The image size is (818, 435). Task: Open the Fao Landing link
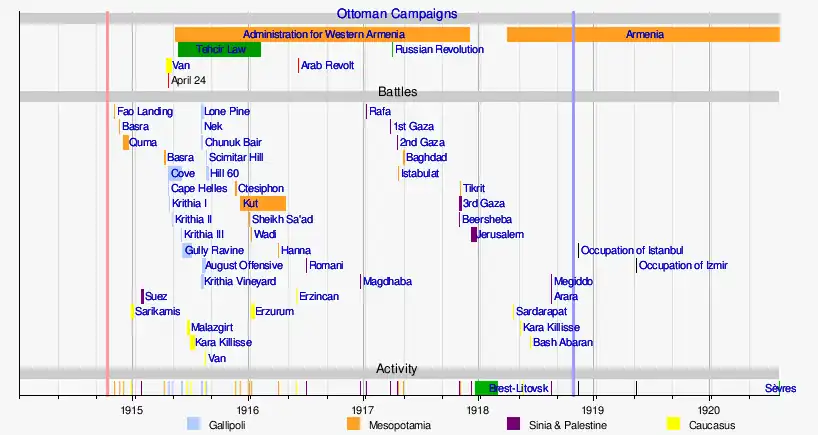145,111
